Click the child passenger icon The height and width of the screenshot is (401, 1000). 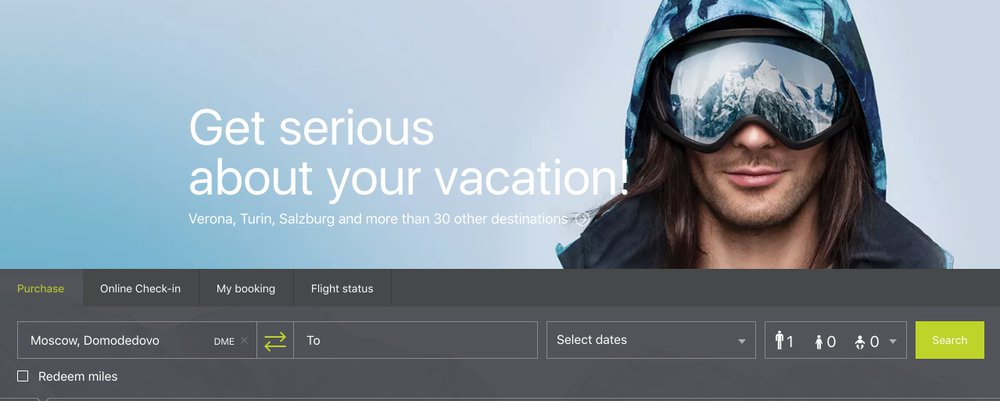click(x=819, y=342)
